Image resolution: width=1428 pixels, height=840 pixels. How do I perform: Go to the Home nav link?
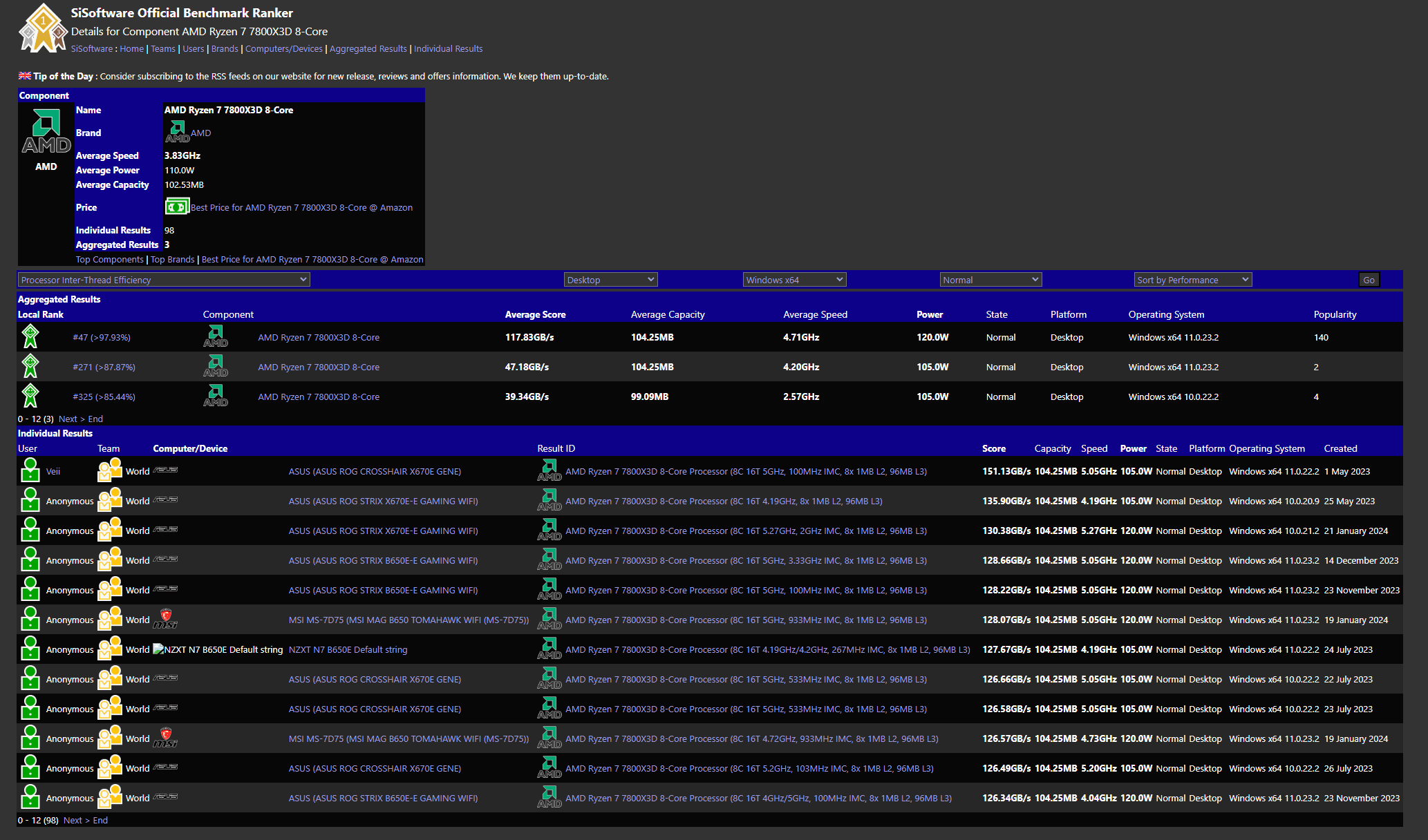point(131,48)
